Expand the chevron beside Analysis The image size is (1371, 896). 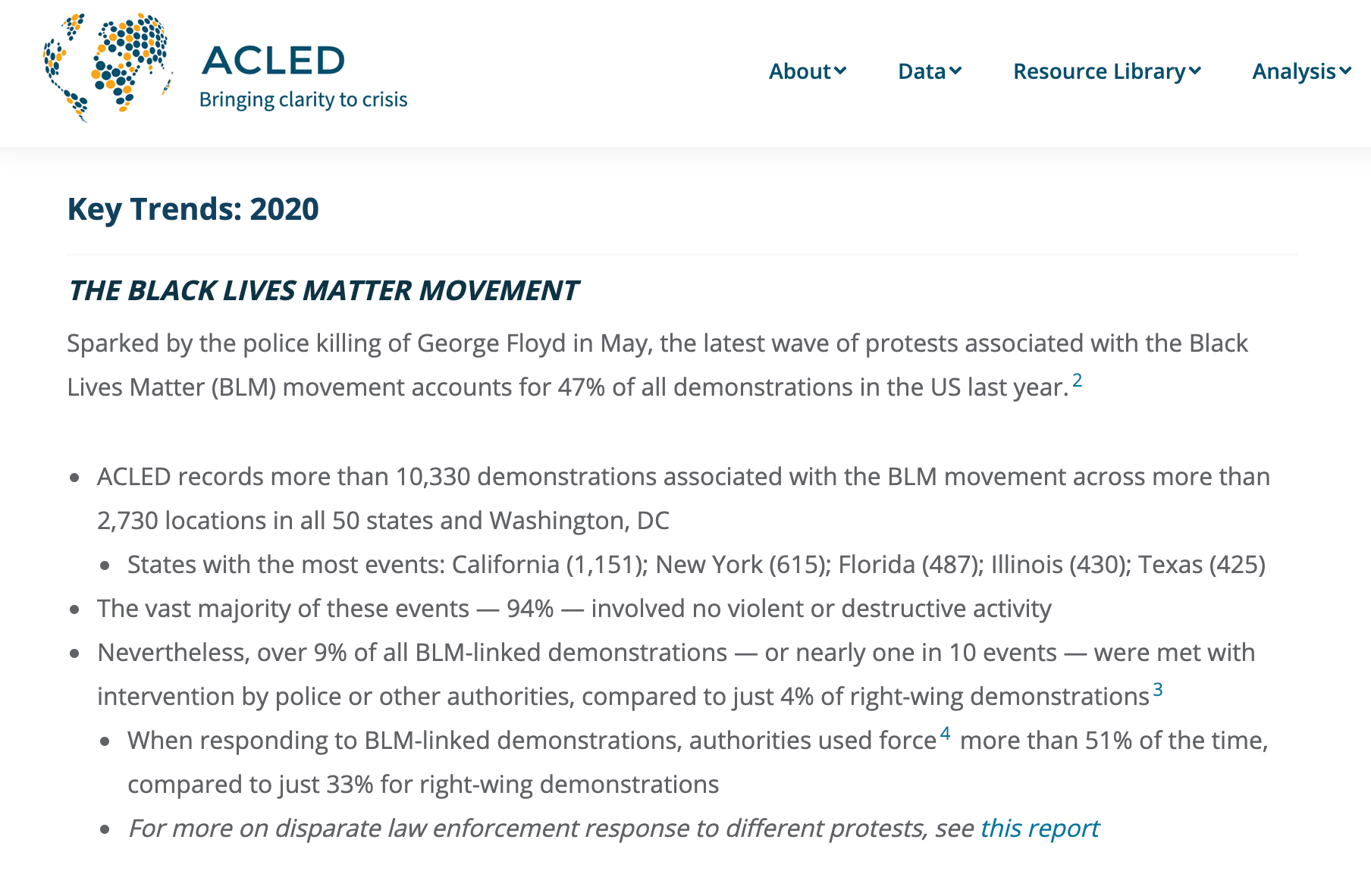click(1345, 71)
